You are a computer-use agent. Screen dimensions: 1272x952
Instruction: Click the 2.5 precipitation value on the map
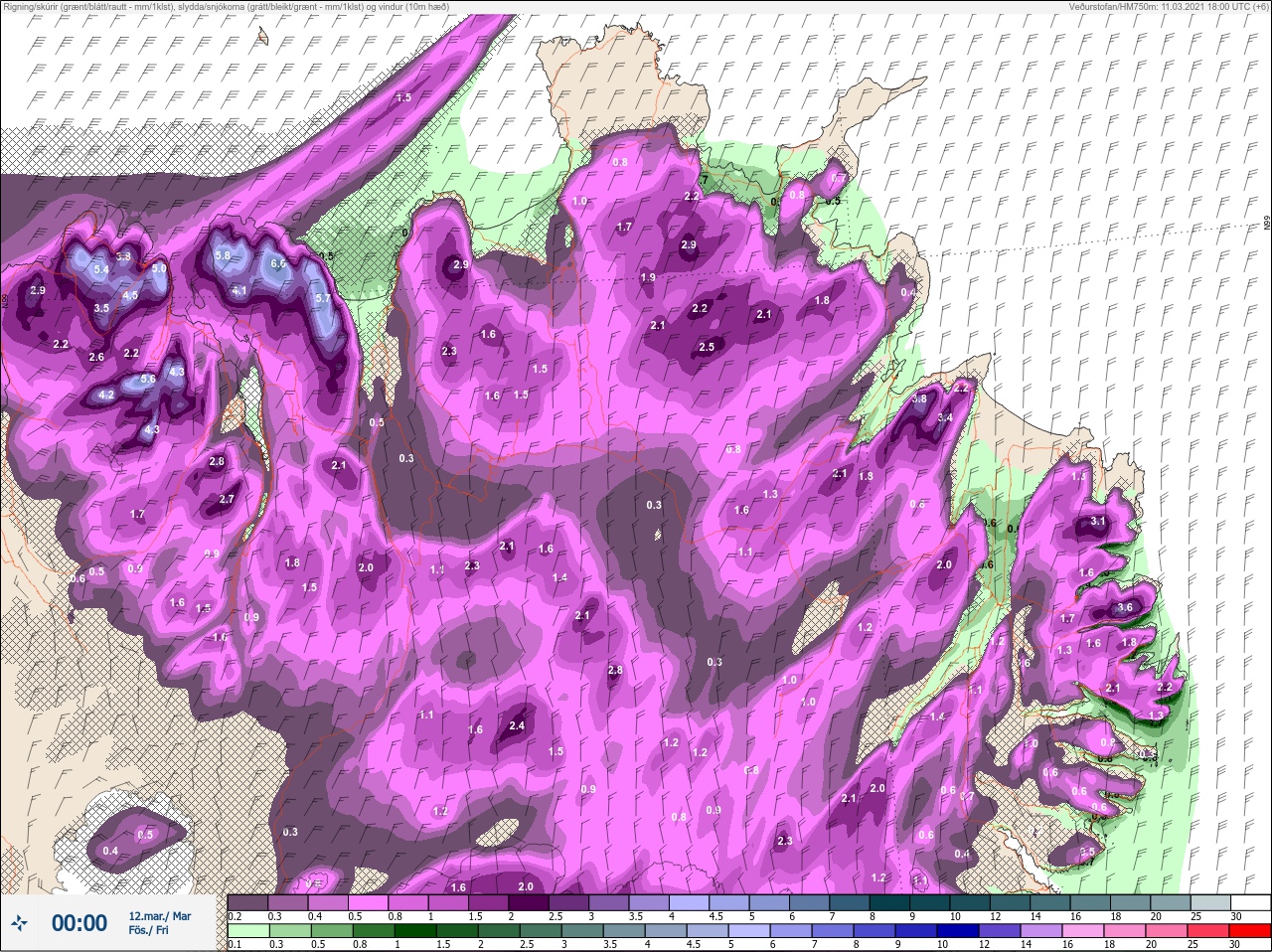[707, 347]
